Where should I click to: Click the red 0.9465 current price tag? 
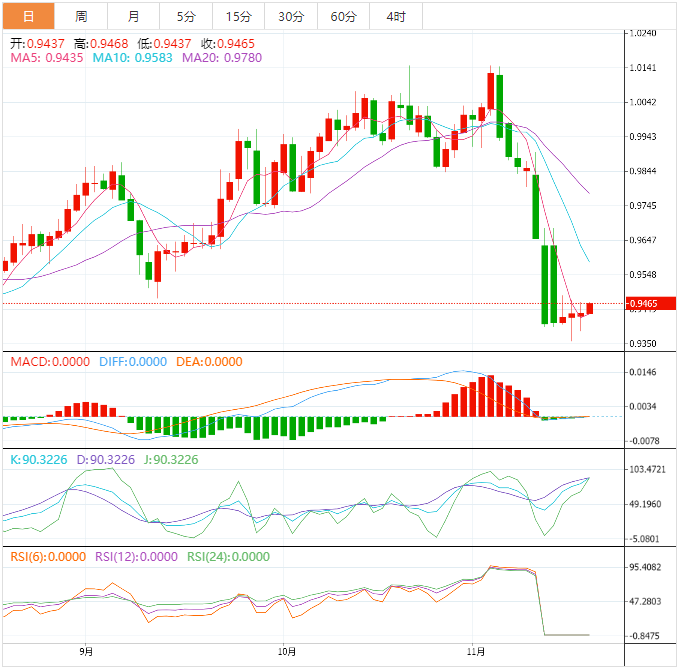coord(651,304)
